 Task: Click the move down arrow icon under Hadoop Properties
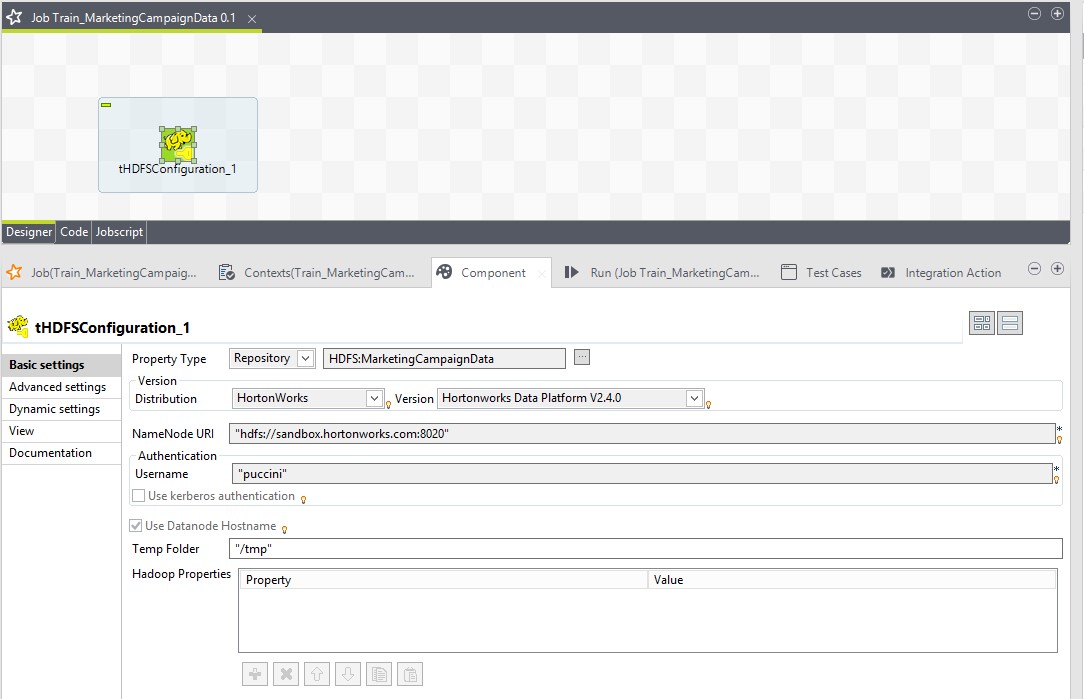pyautogui.click(x=348, y=674)
